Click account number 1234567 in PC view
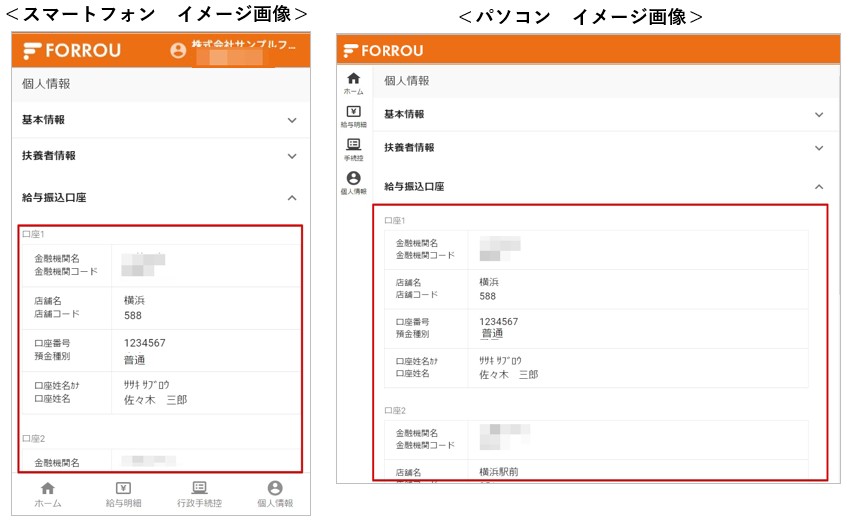Image resolution: width=849 pixels, height=523 pixels. [x=499, y=322]
